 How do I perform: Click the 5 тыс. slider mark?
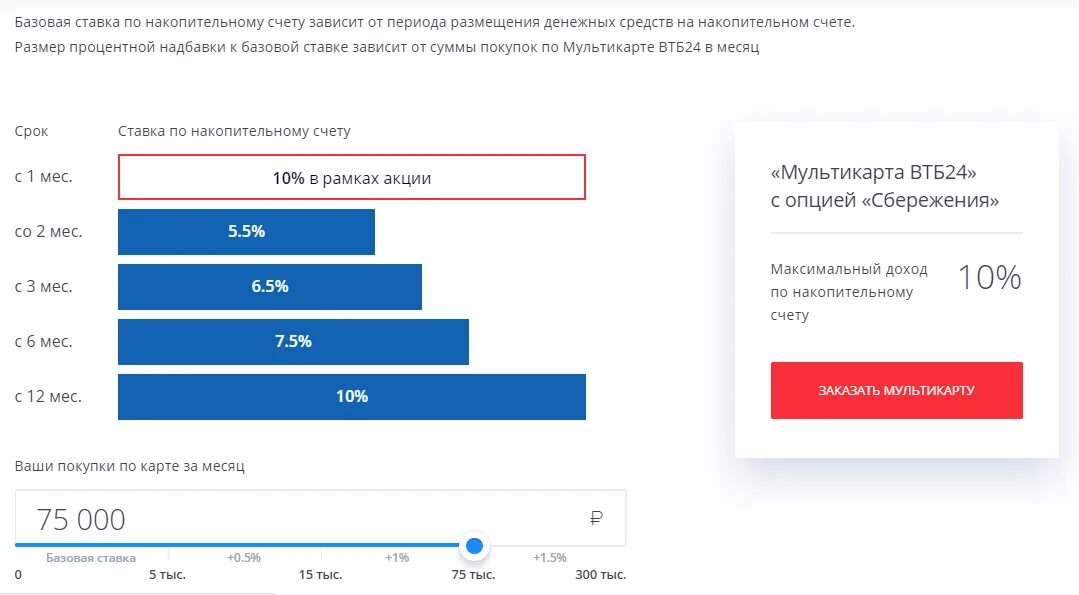click(167, 575)
